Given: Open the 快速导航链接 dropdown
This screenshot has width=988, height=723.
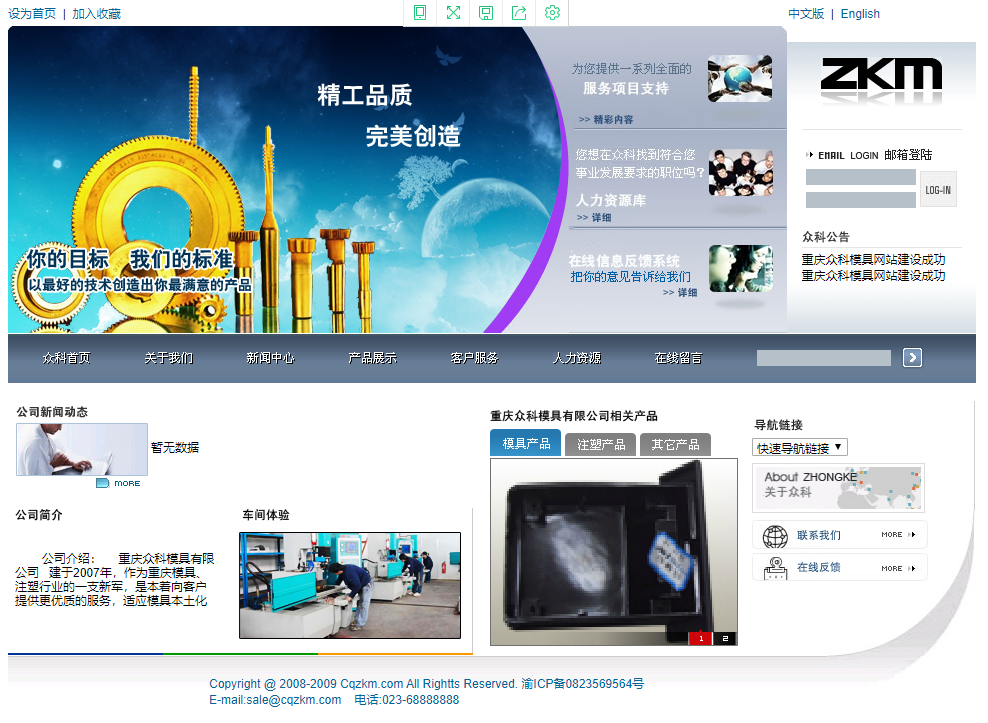Looking at the screenshot, I should [x=800, y=448].
